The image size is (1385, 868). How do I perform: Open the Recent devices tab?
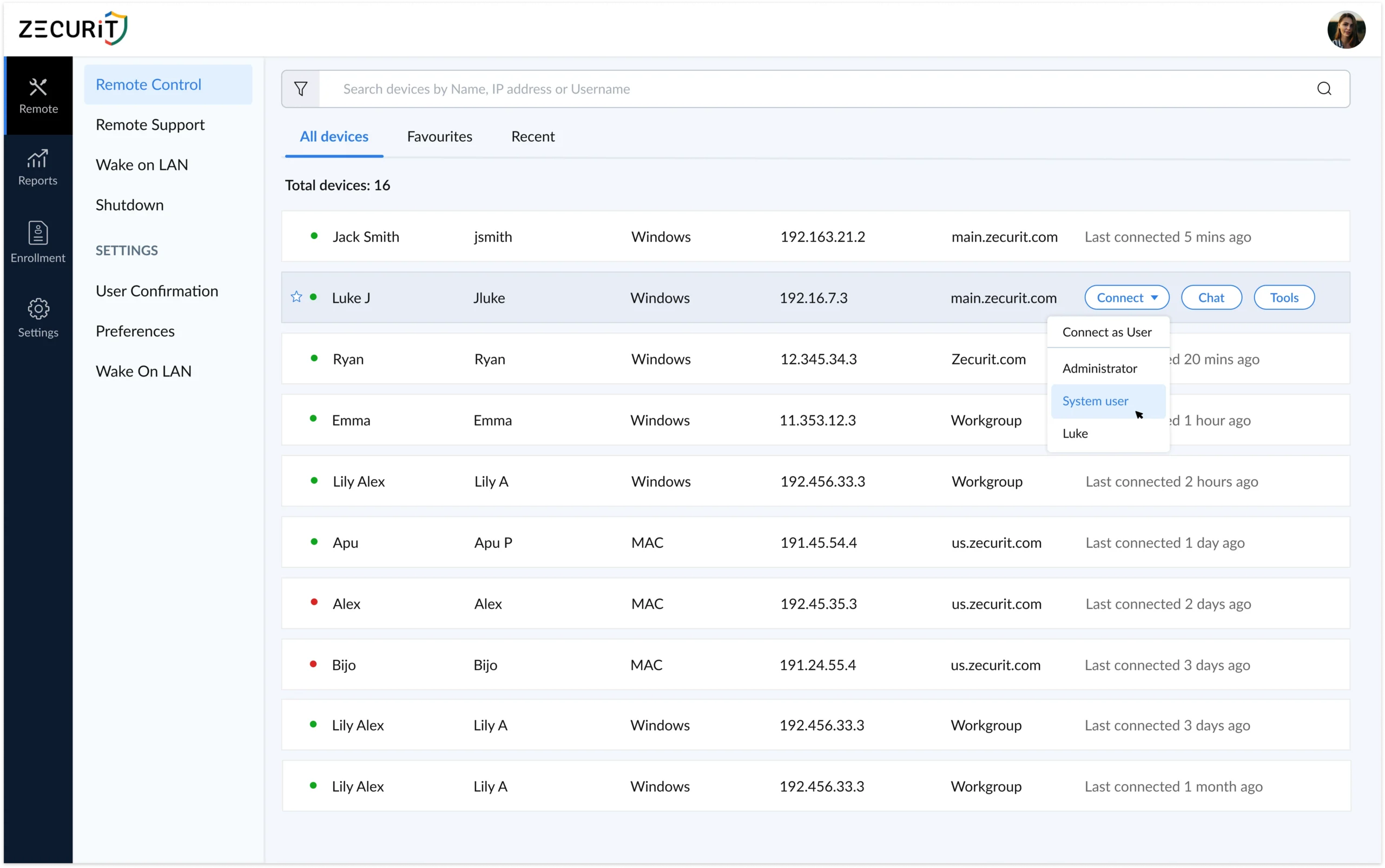pyautogui.click(x=532, y=136)
